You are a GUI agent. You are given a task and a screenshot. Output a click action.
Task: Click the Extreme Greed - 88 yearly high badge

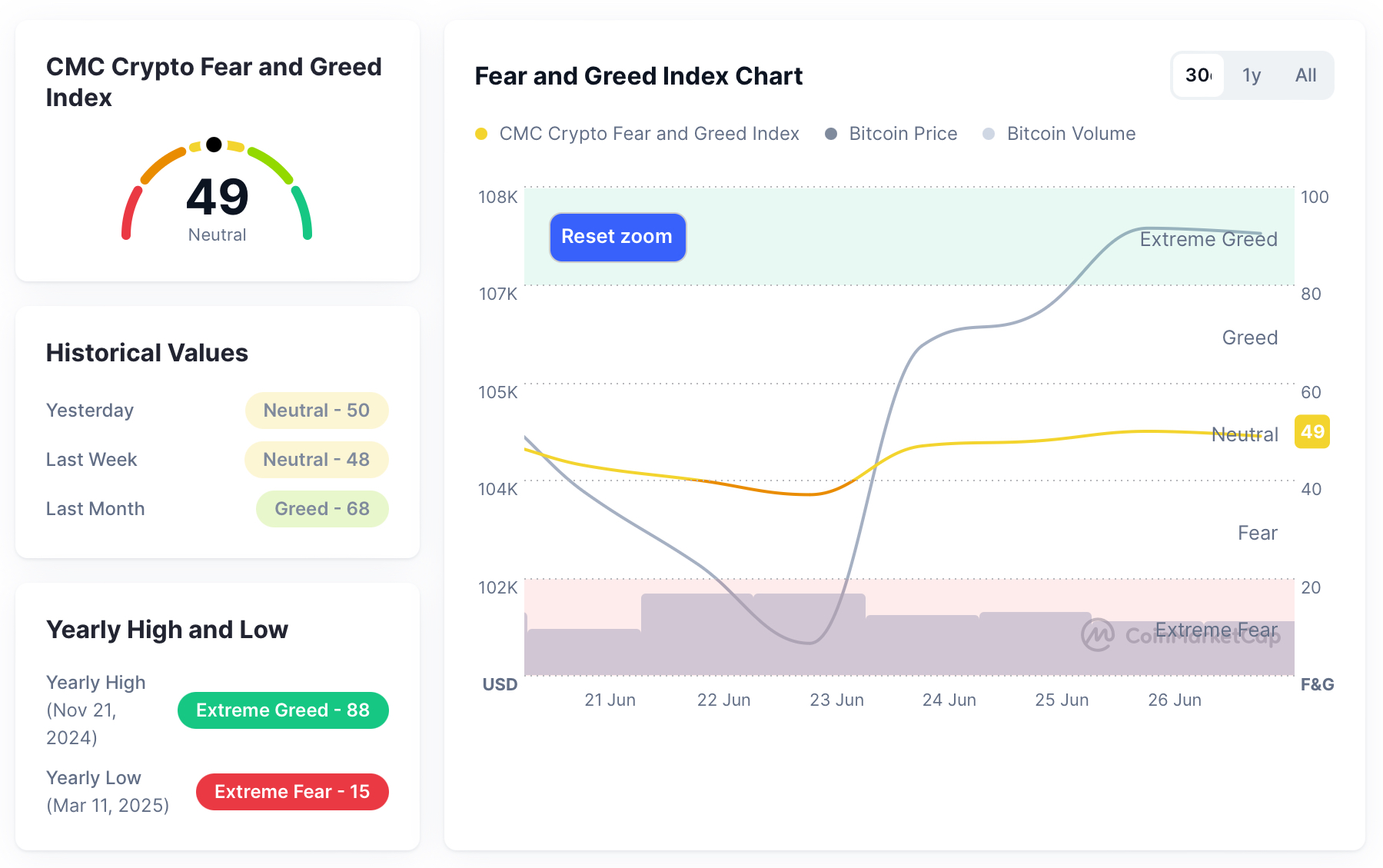point(283,710)
